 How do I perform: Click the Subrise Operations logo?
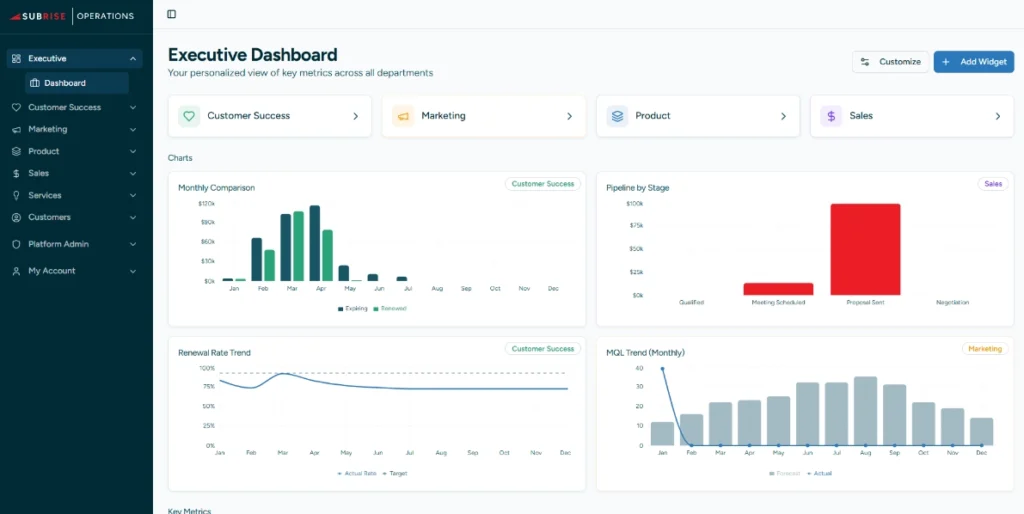[72, 16]
